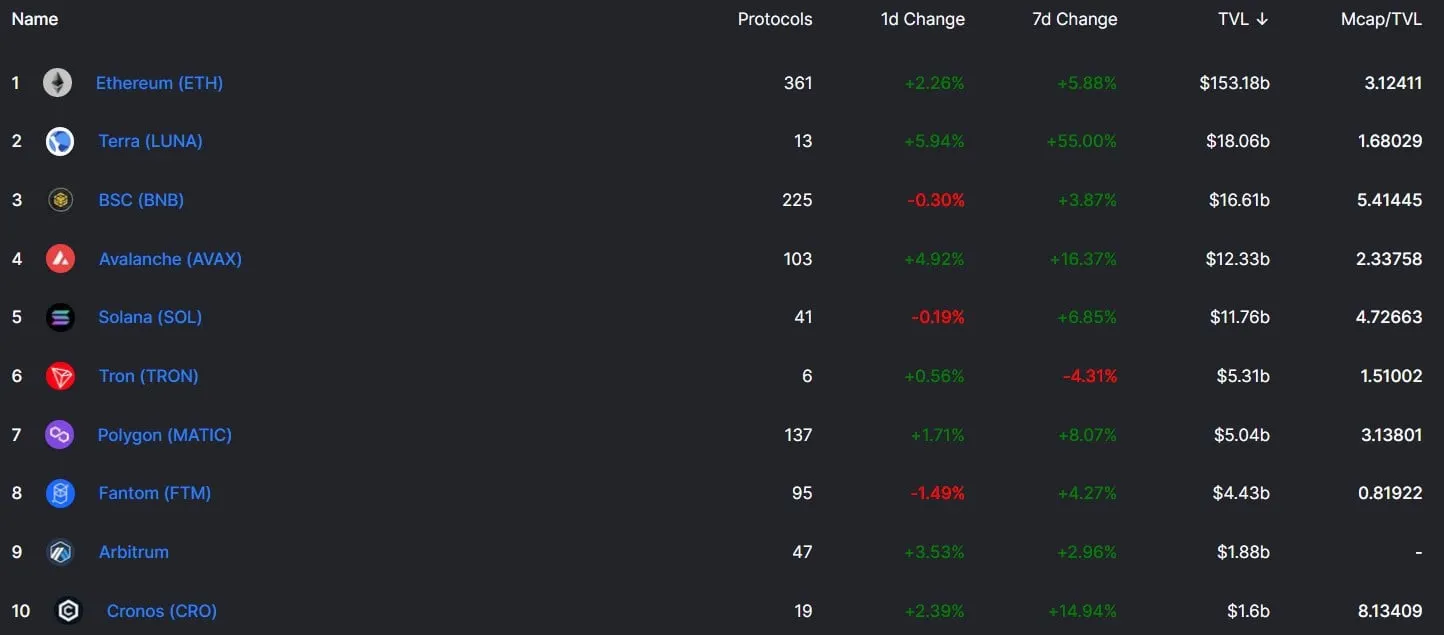Screen dimensions: 1444x635
Task: Click the Cronos logo icon
Action: tap(68, 611)
